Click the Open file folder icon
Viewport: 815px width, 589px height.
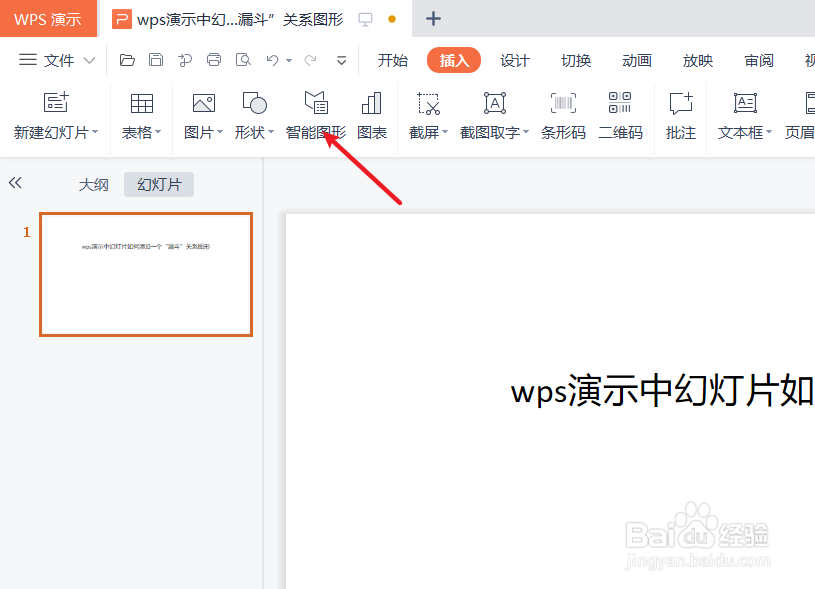point(127,60)
